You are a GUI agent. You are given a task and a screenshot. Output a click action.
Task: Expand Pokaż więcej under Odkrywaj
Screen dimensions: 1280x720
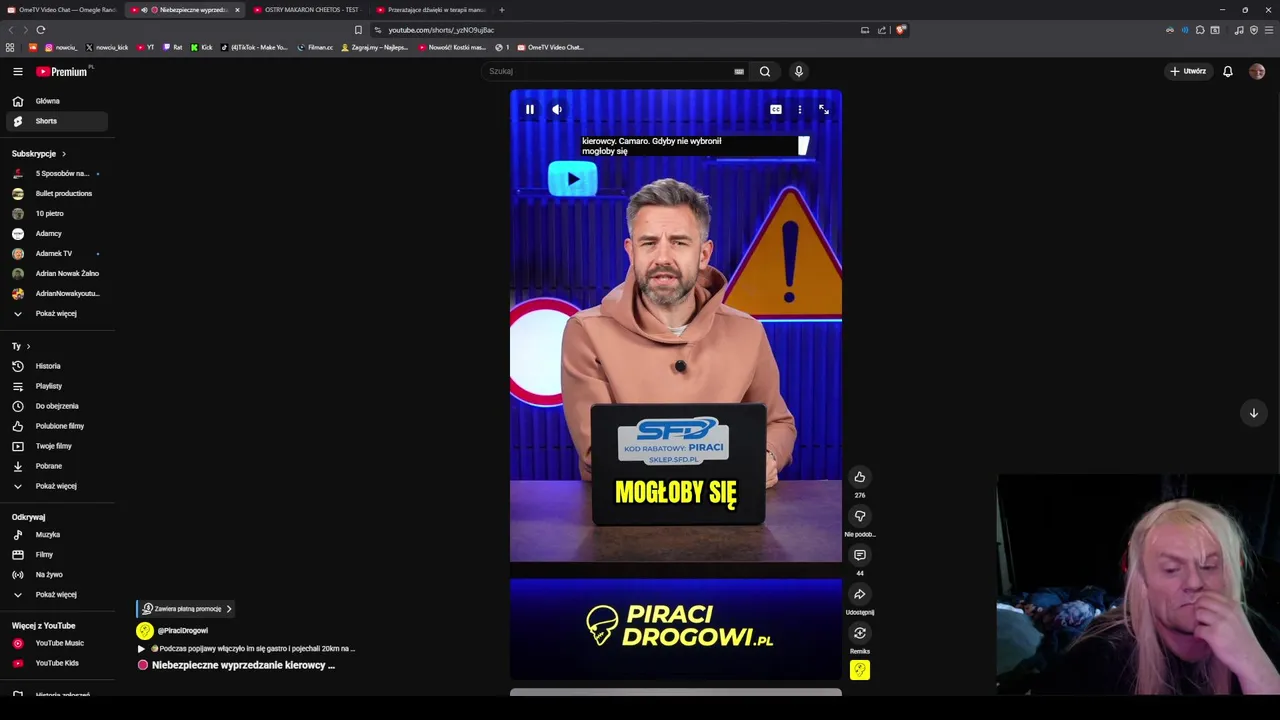[x=57, y=595]
